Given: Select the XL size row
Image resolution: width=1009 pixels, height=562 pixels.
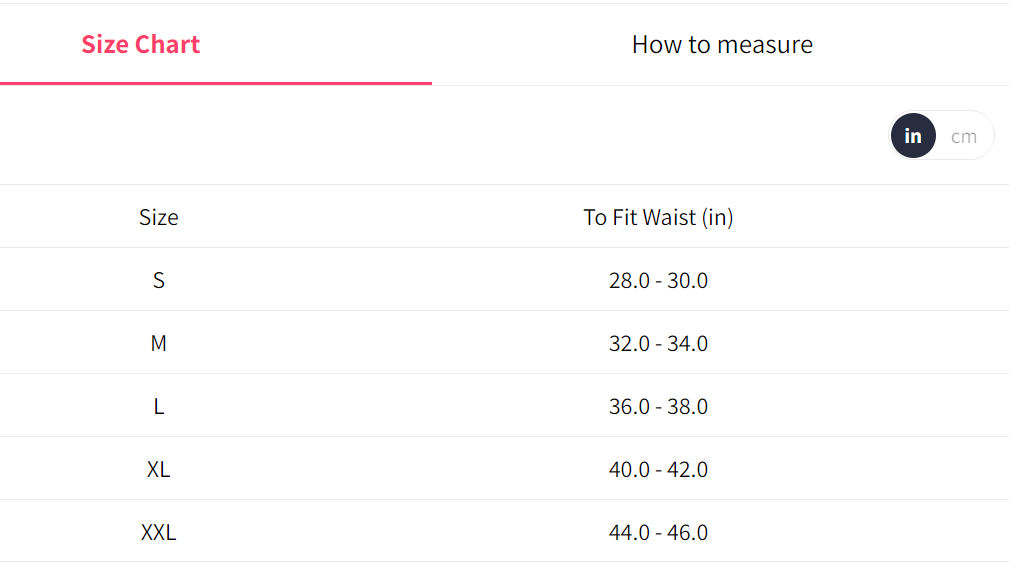Looking at the screenshot, I should click(x=504, y=469).
